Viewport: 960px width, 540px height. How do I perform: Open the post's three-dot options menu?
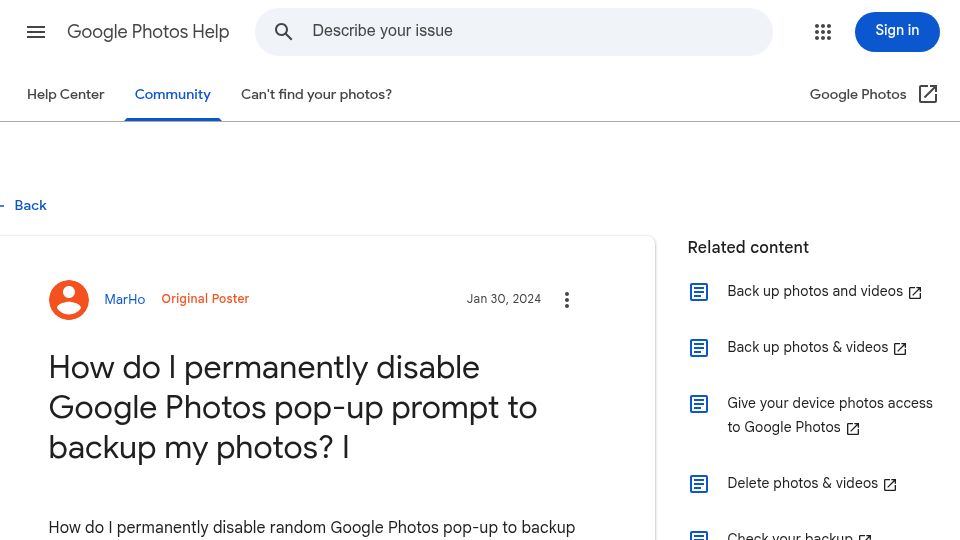(x=567, y=300)
